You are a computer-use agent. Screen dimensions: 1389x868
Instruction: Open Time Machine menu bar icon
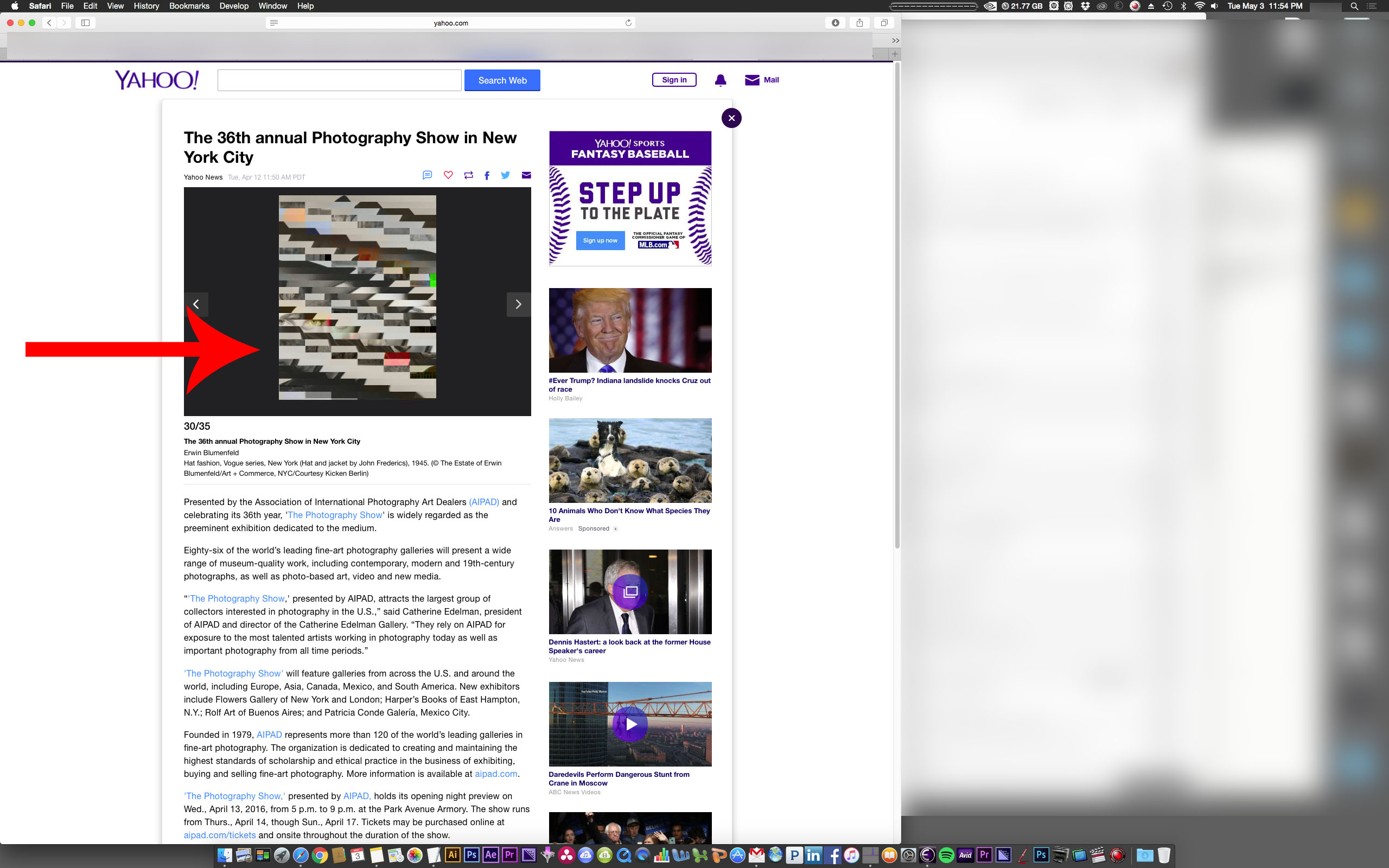[1167, 6]
